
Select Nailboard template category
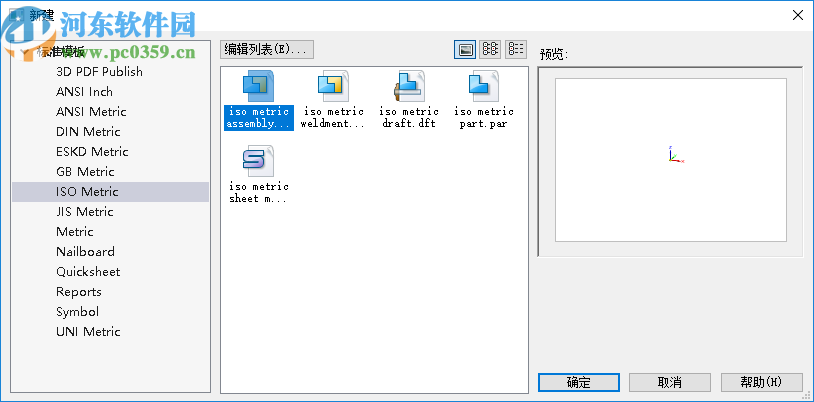[85, 252]
